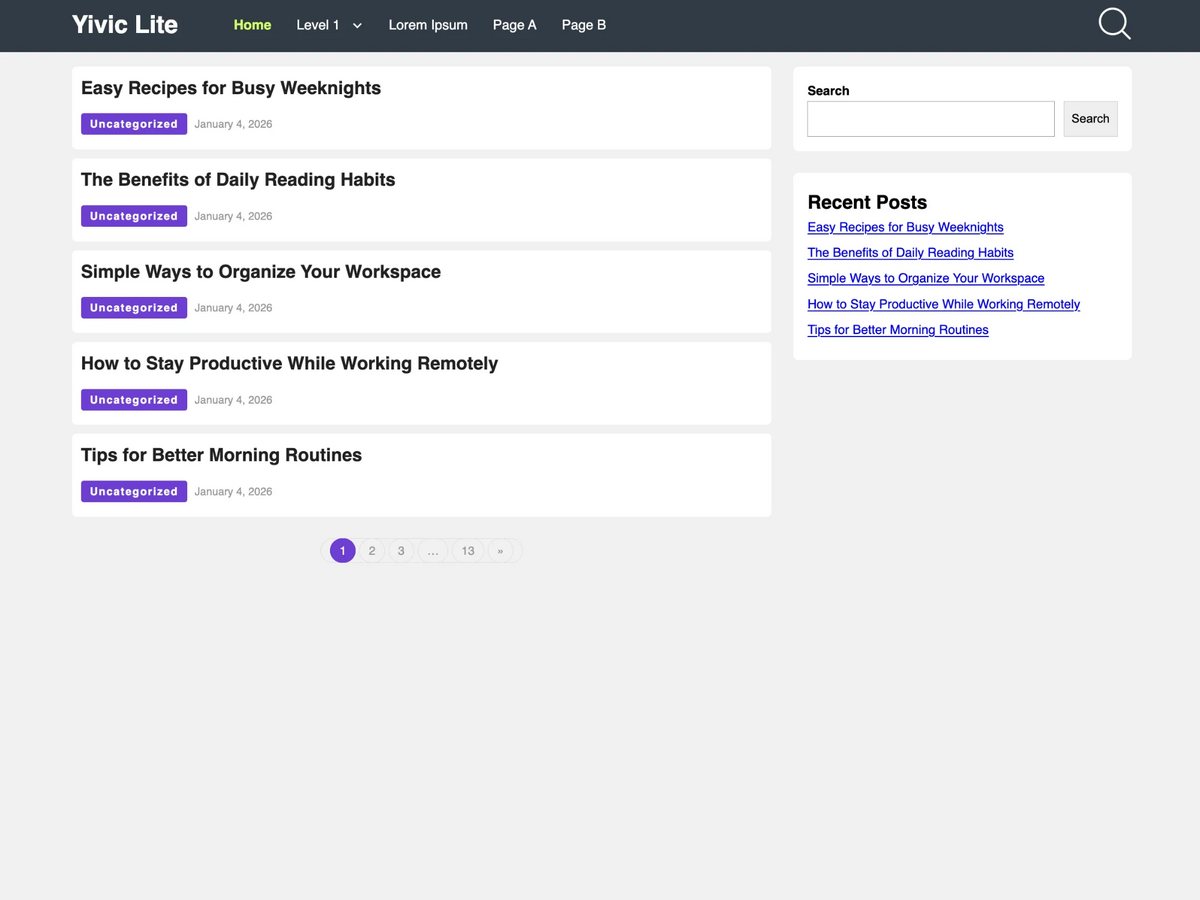The image size is (1200, 900).
Task: Open post title Easy Recipes for Busy Weeknights
Action: coord(231,88)
